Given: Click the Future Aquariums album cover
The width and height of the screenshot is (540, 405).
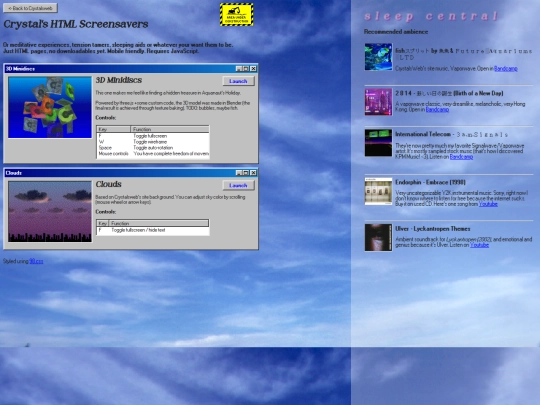Looking at the screenshot, I should (378, 57).
